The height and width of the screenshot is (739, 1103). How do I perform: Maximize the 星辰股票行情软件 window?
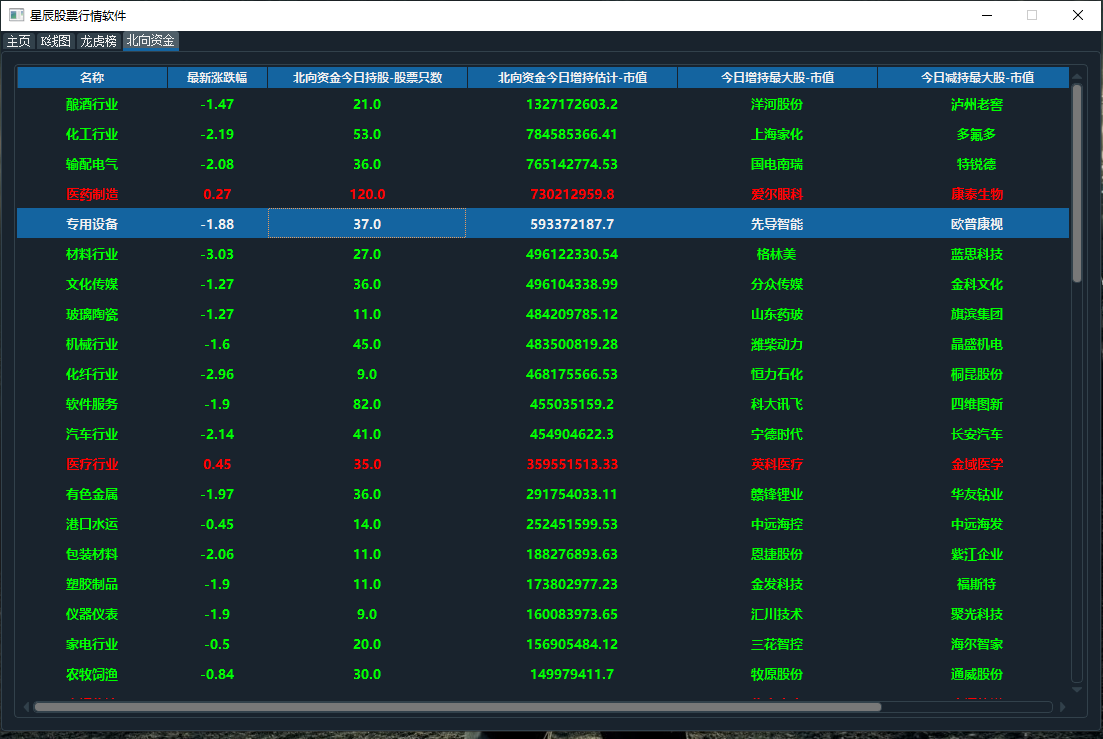tap(1032, 15)
